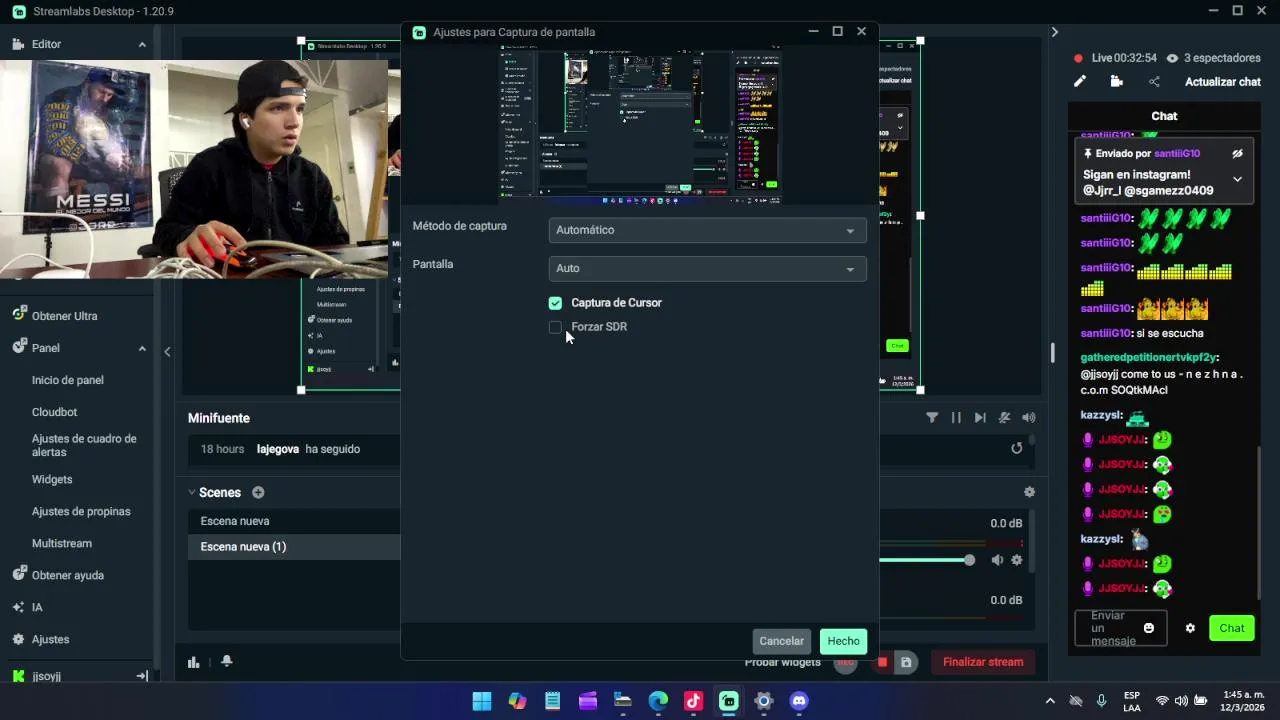Open Windows Start menu
The image size is (1280, 720).
coord(482,701)
